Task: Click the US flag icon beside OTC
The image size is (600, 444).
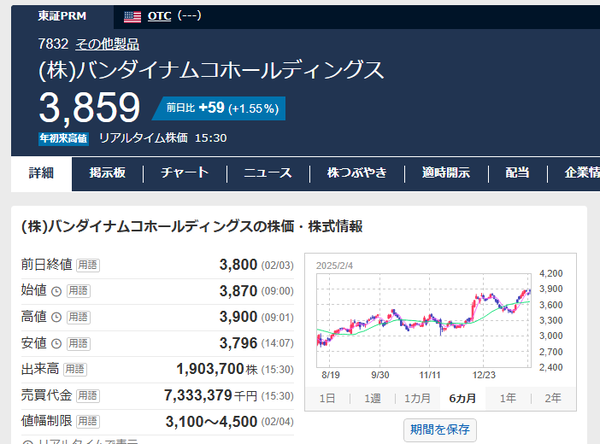Action: pos(132,17)
